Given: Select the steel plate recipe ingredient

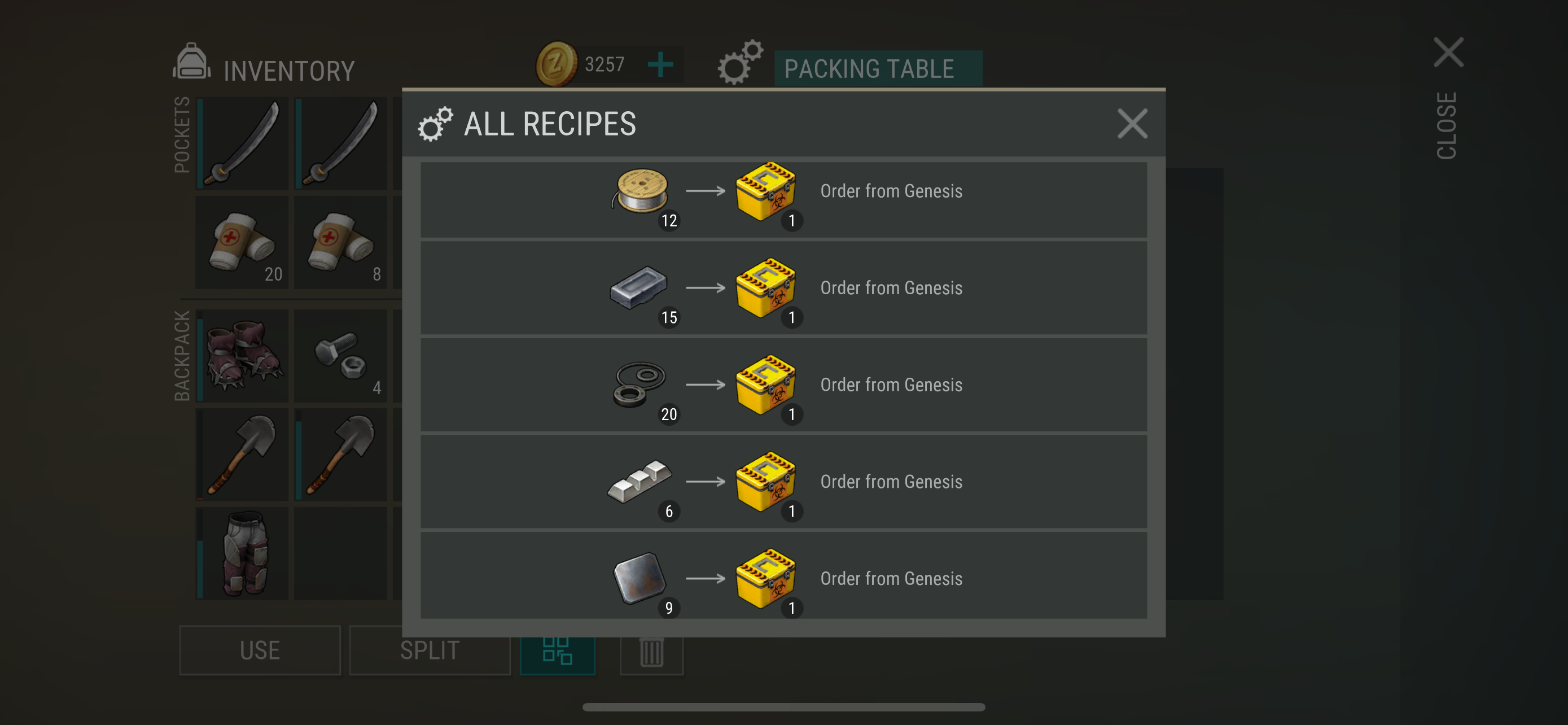Looking at the screenshot, I should [x=639, y=578].
